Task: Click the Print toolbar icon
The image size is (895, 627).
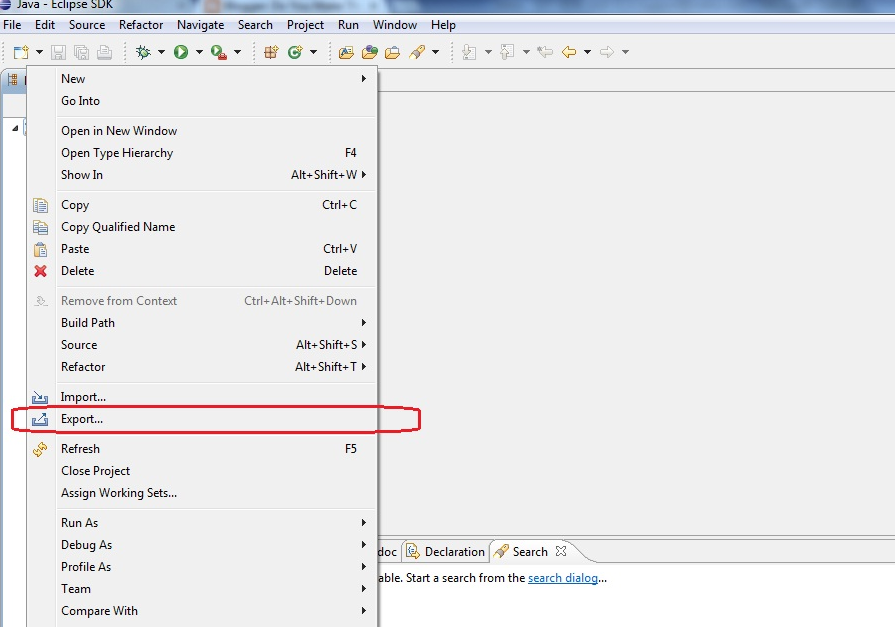Action: (104, 53)
